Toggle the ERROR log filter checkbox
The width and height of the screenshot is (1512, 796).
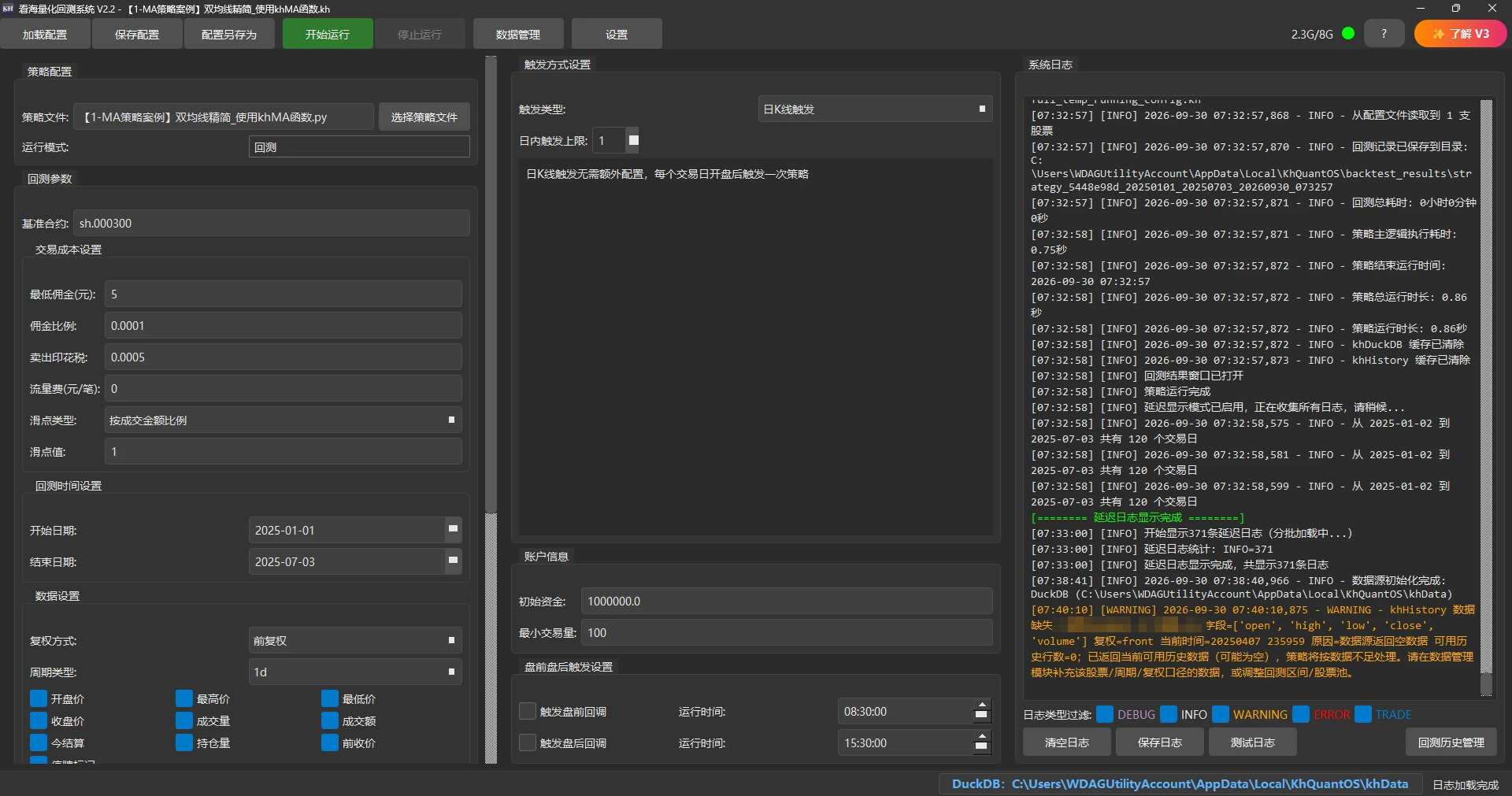(x=1301, y=714)
